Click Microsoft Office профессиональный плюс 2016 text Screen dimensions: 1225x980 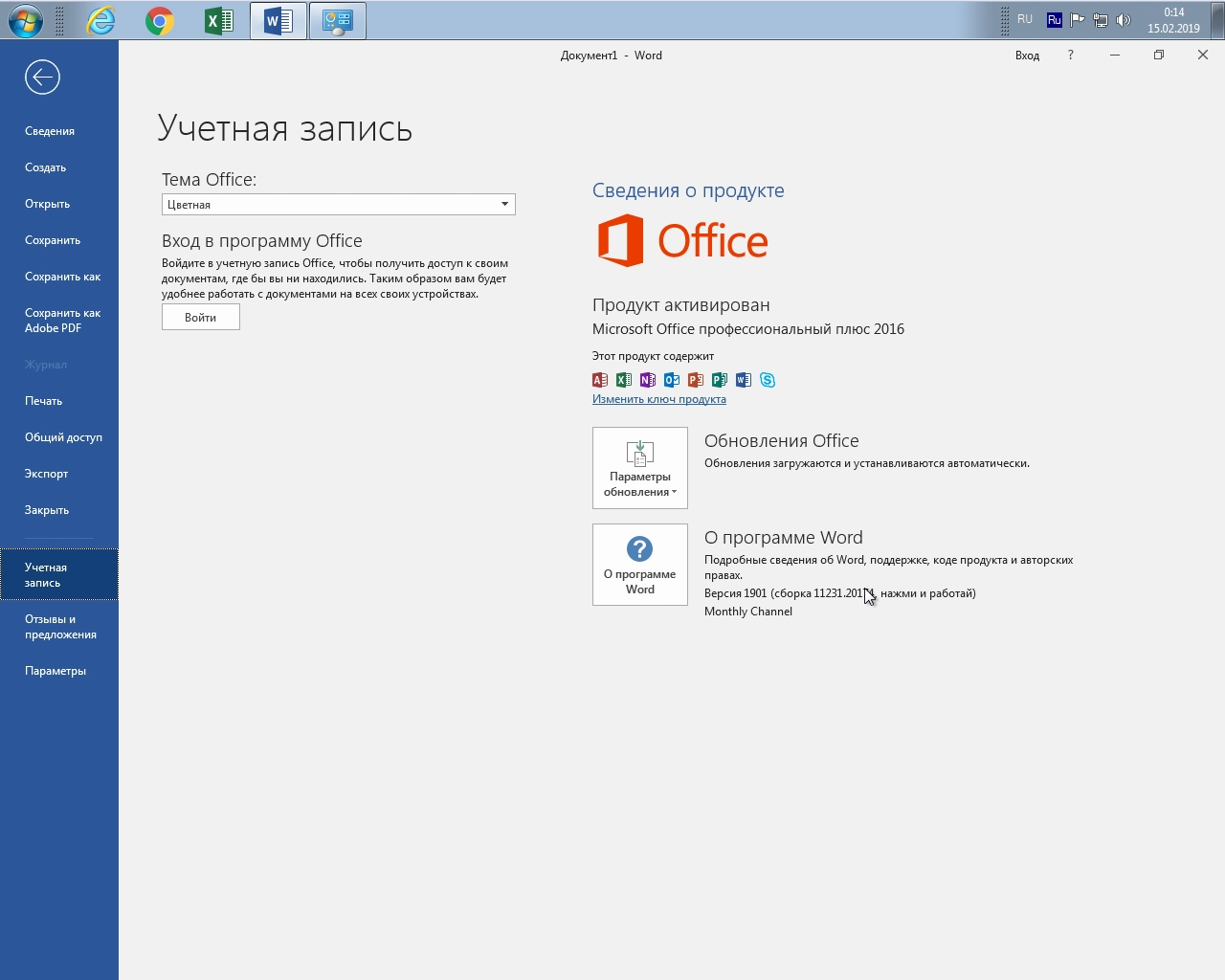pos(748,329)
